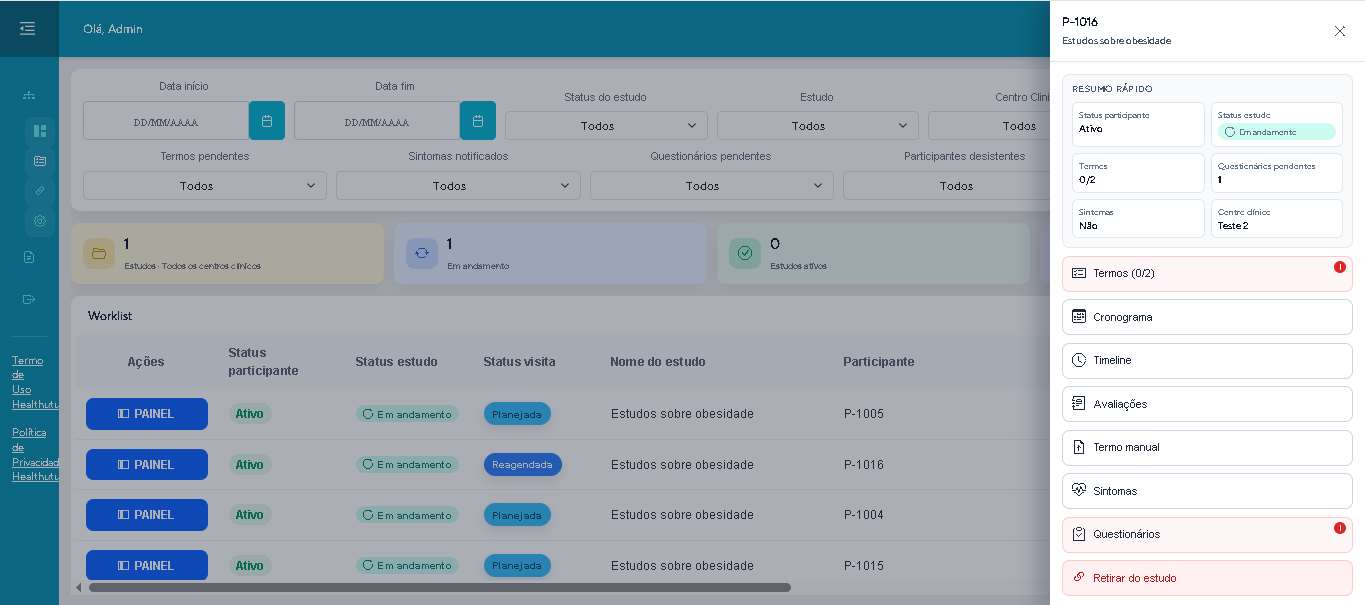Open the Questionários section
1365x605 pixels.
(x=1207, y=534)
